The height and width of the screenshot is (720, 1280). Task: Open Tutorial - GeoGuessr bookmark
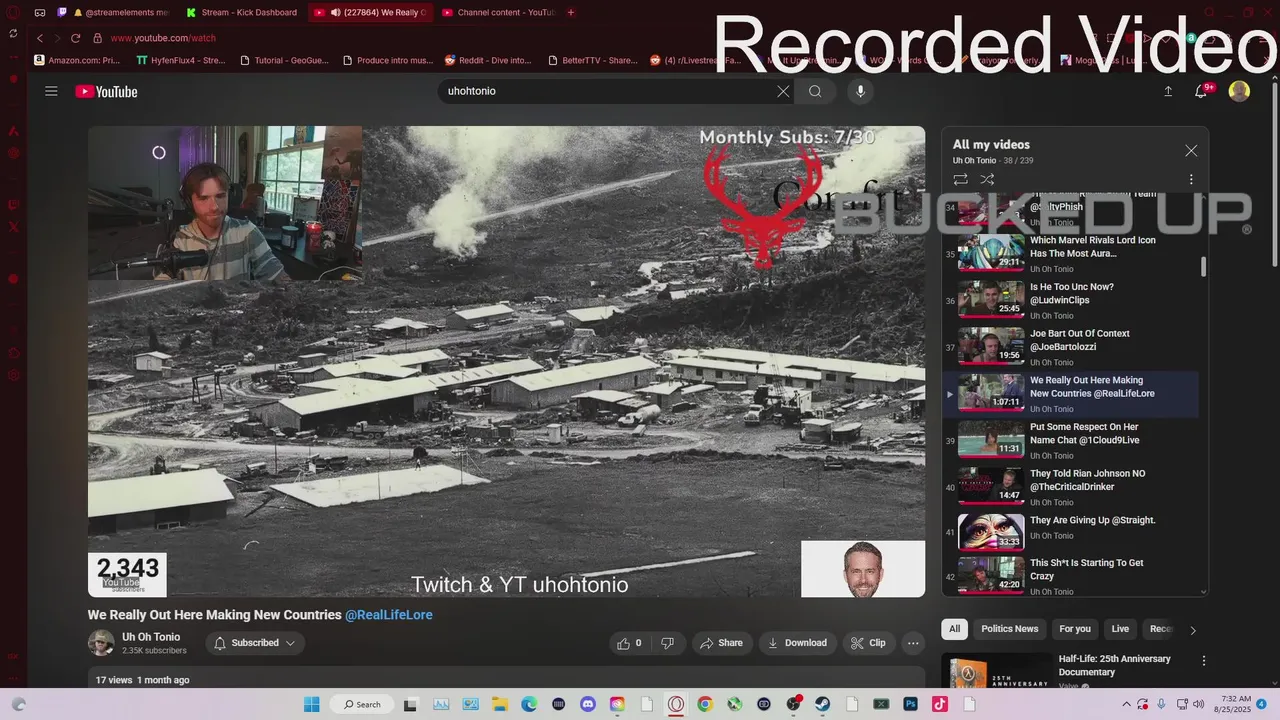tap(285, 60)
